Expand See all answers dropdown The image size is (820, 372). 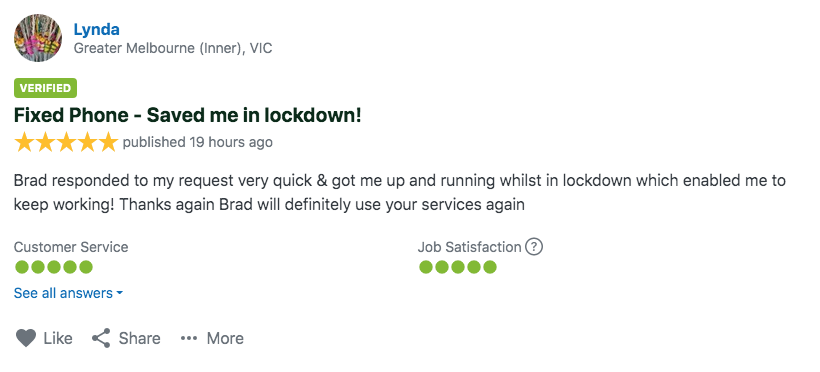click(x=69, y=293)
